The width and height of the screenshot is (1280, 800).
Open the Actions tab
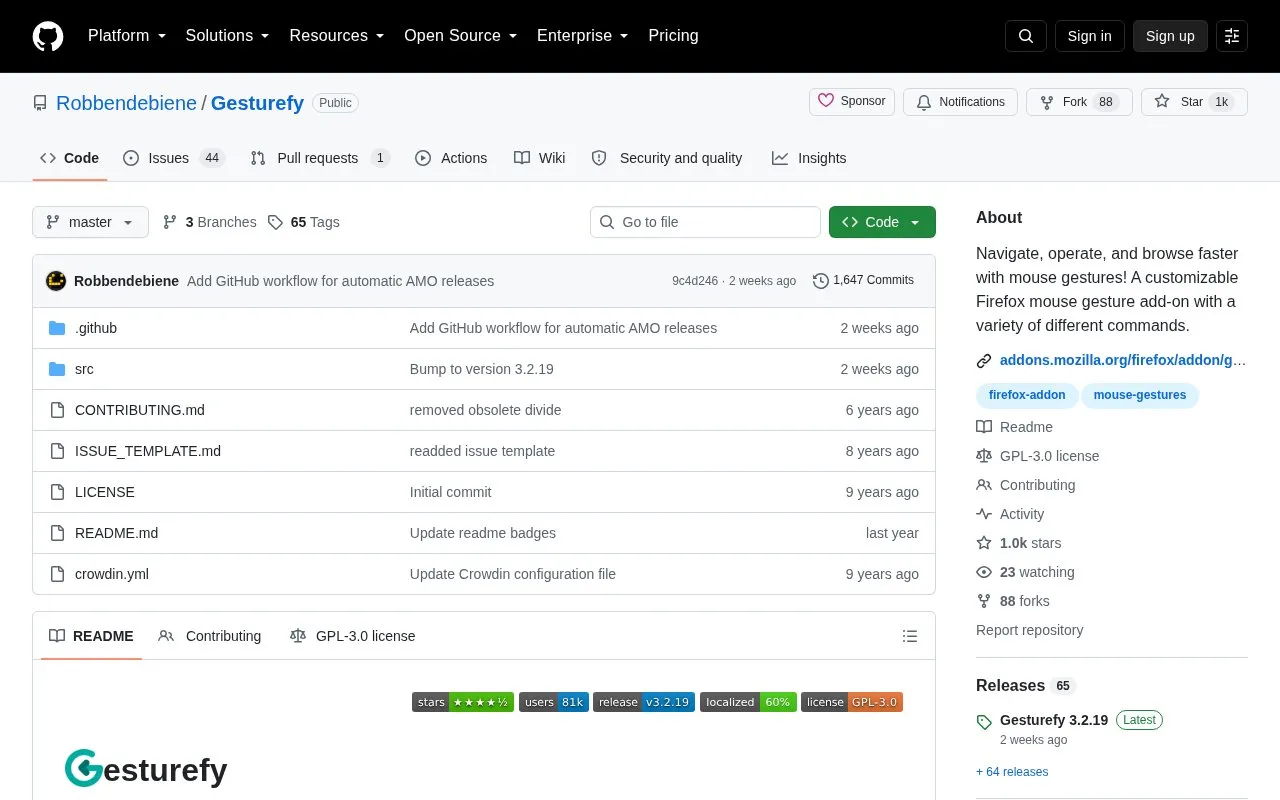451,158
